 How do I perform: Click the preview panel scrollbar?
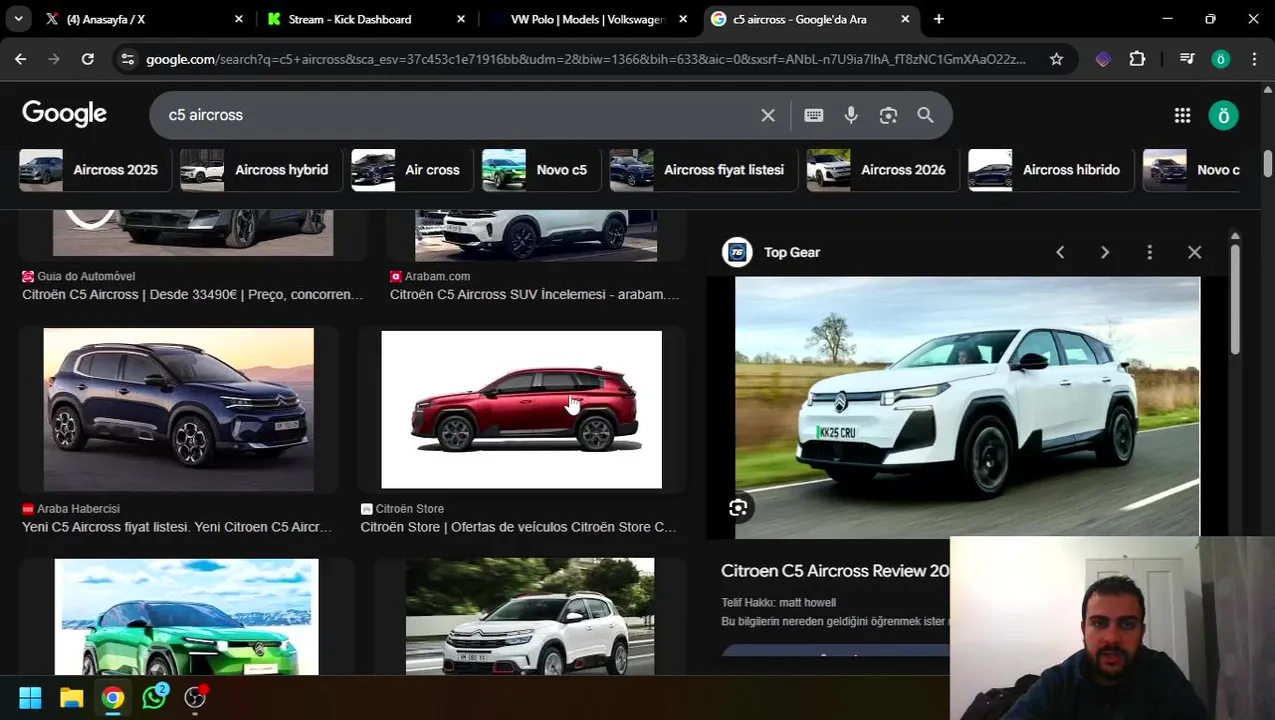pos(1235,298)
